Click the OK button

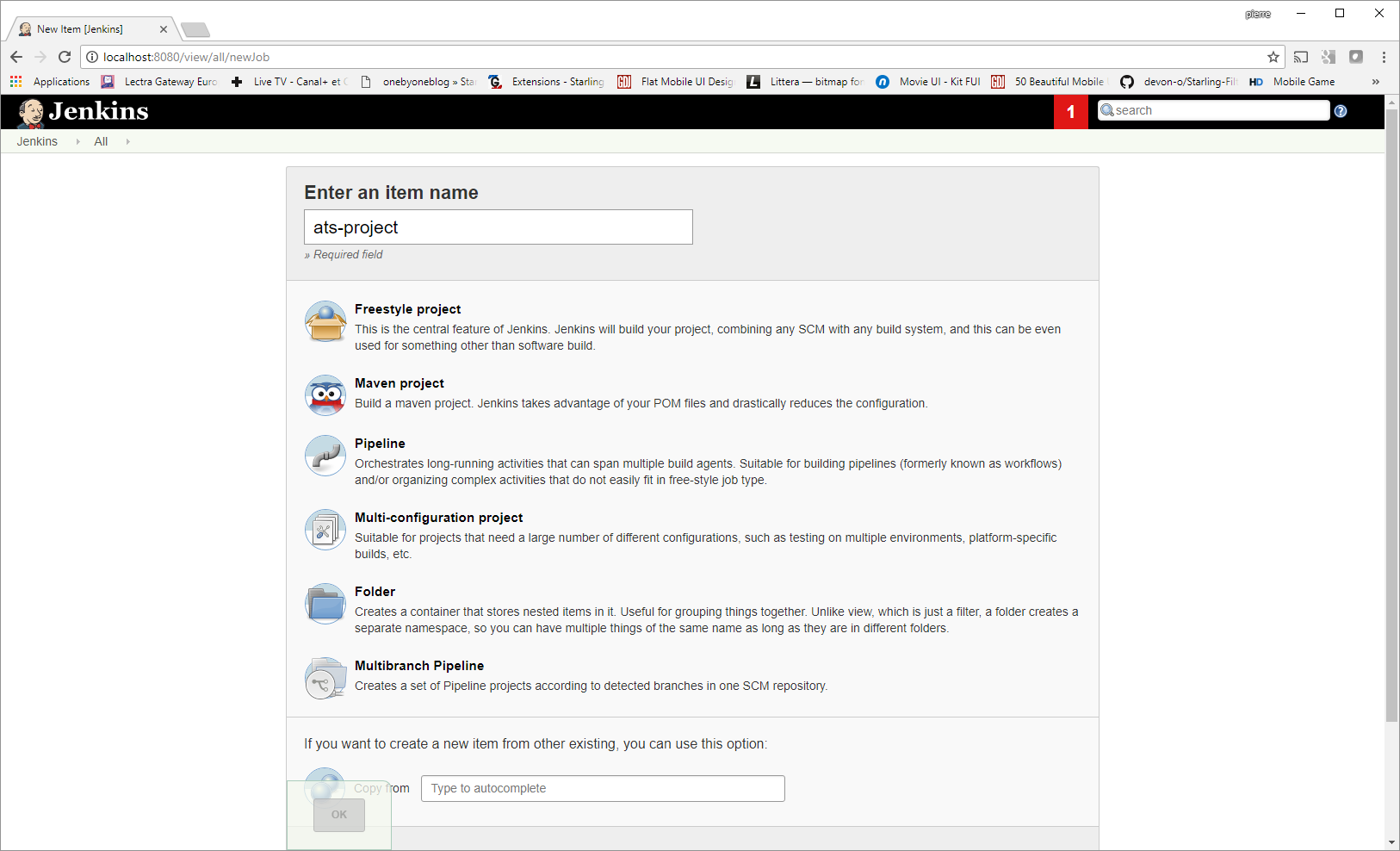[339, 815]
